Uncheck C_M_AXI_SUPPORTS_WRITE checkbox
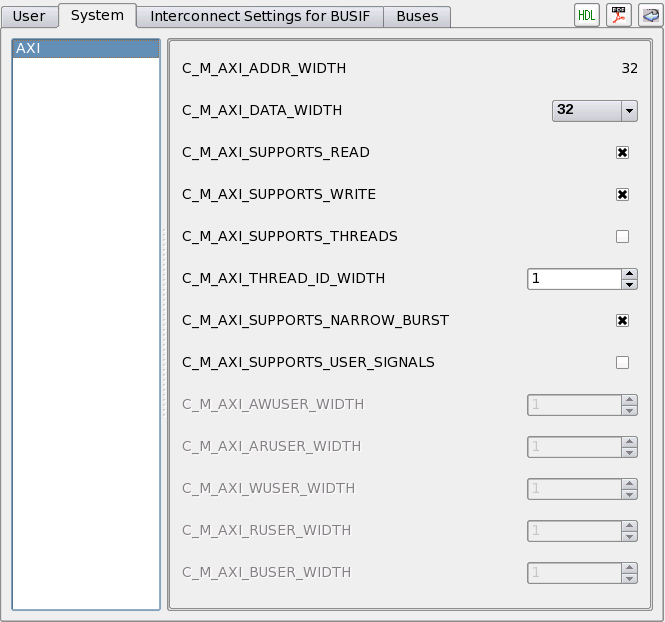The width and height of the screenshot is (665, 622). pos(622,195)
